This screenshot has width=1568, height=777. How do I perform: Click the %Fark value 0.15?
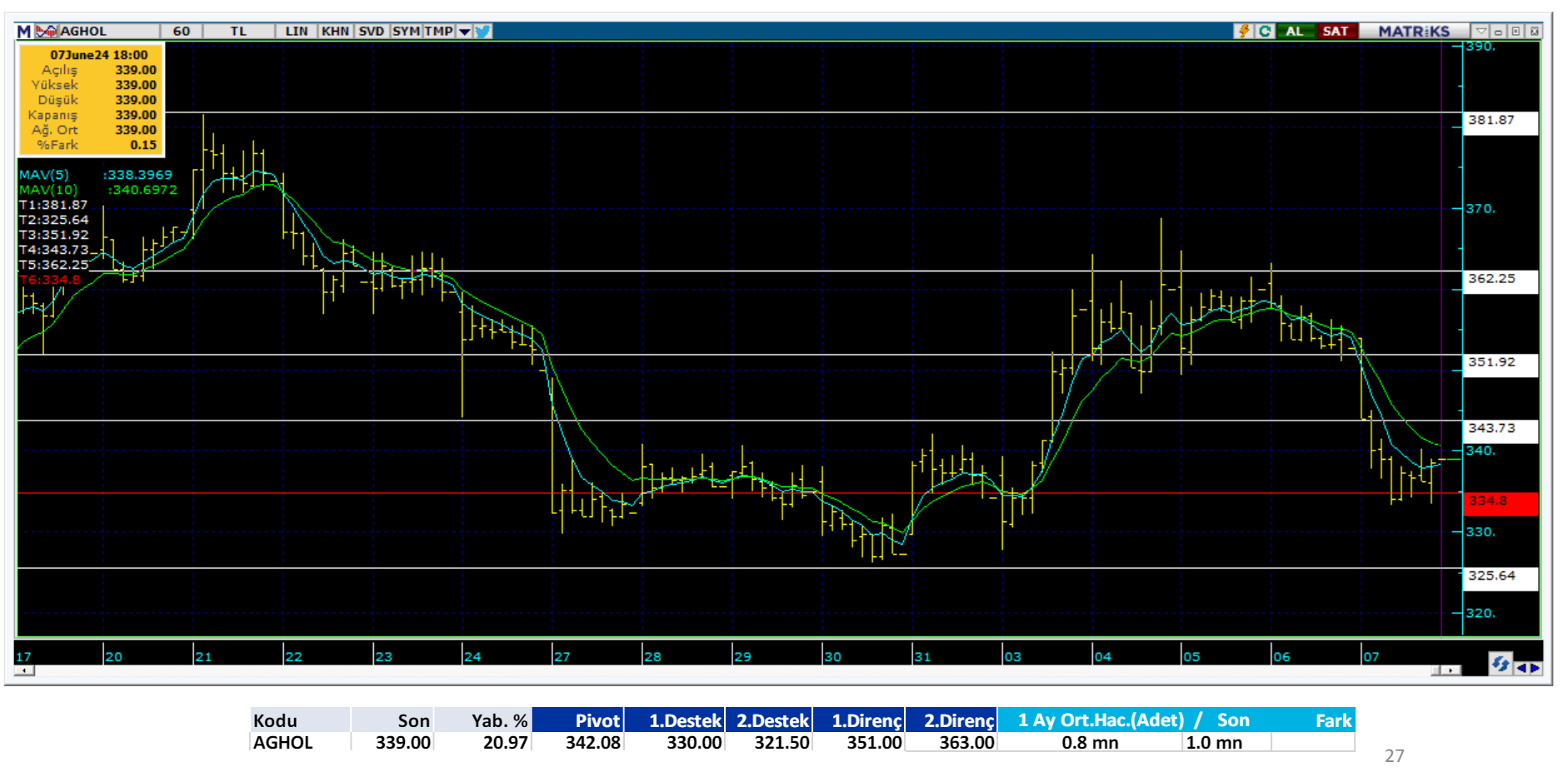pyautogui.click(x=143, y=145)
